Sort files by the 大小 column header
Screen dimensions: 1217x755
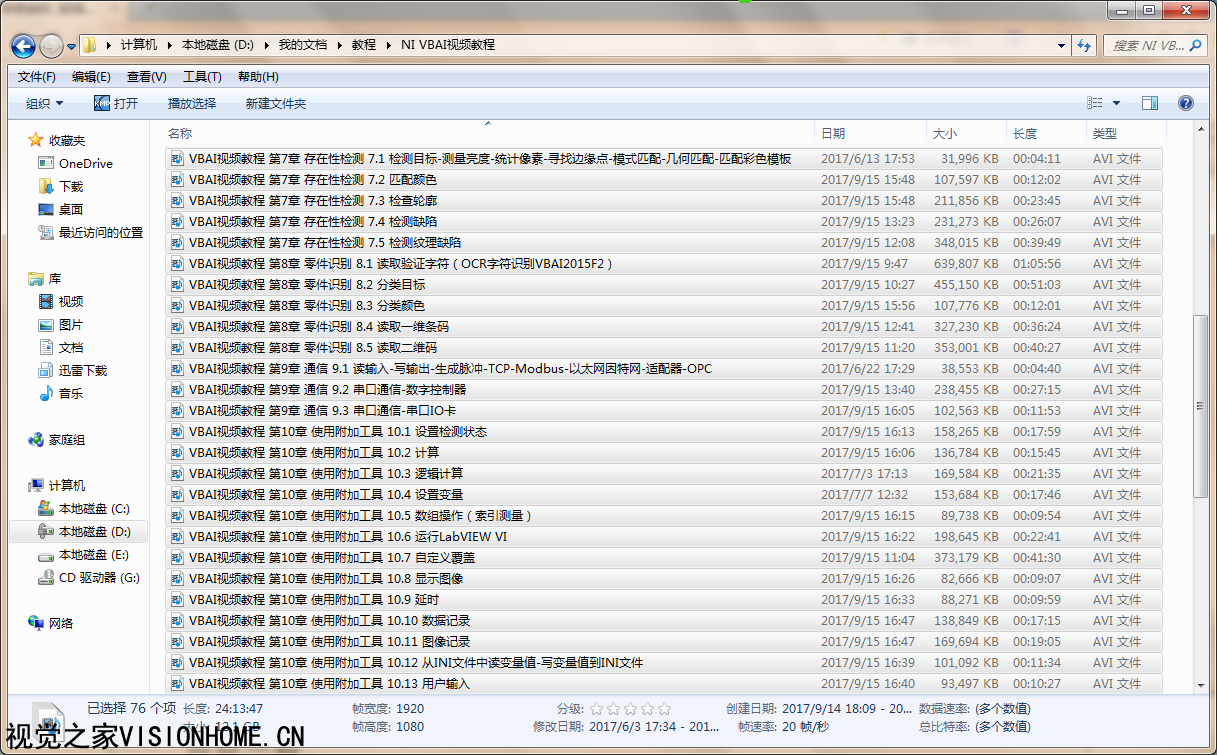pyautogui.click(x=944, y=133)
